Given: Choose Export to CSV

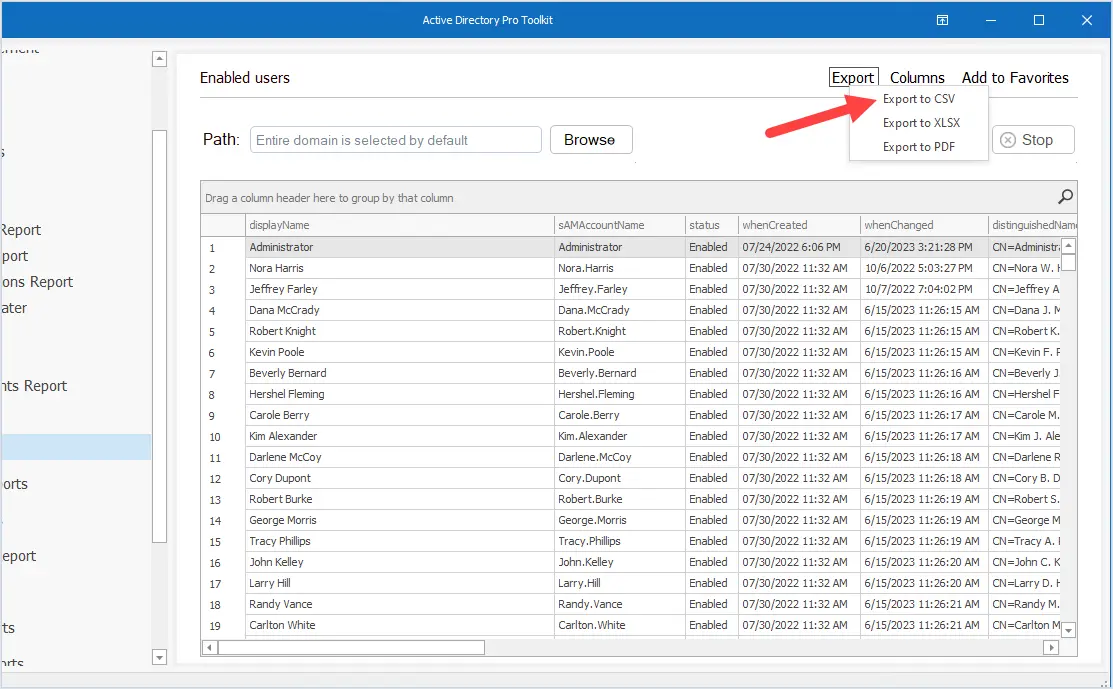Looking at the screenshot, I should click(x=919, y=99).
